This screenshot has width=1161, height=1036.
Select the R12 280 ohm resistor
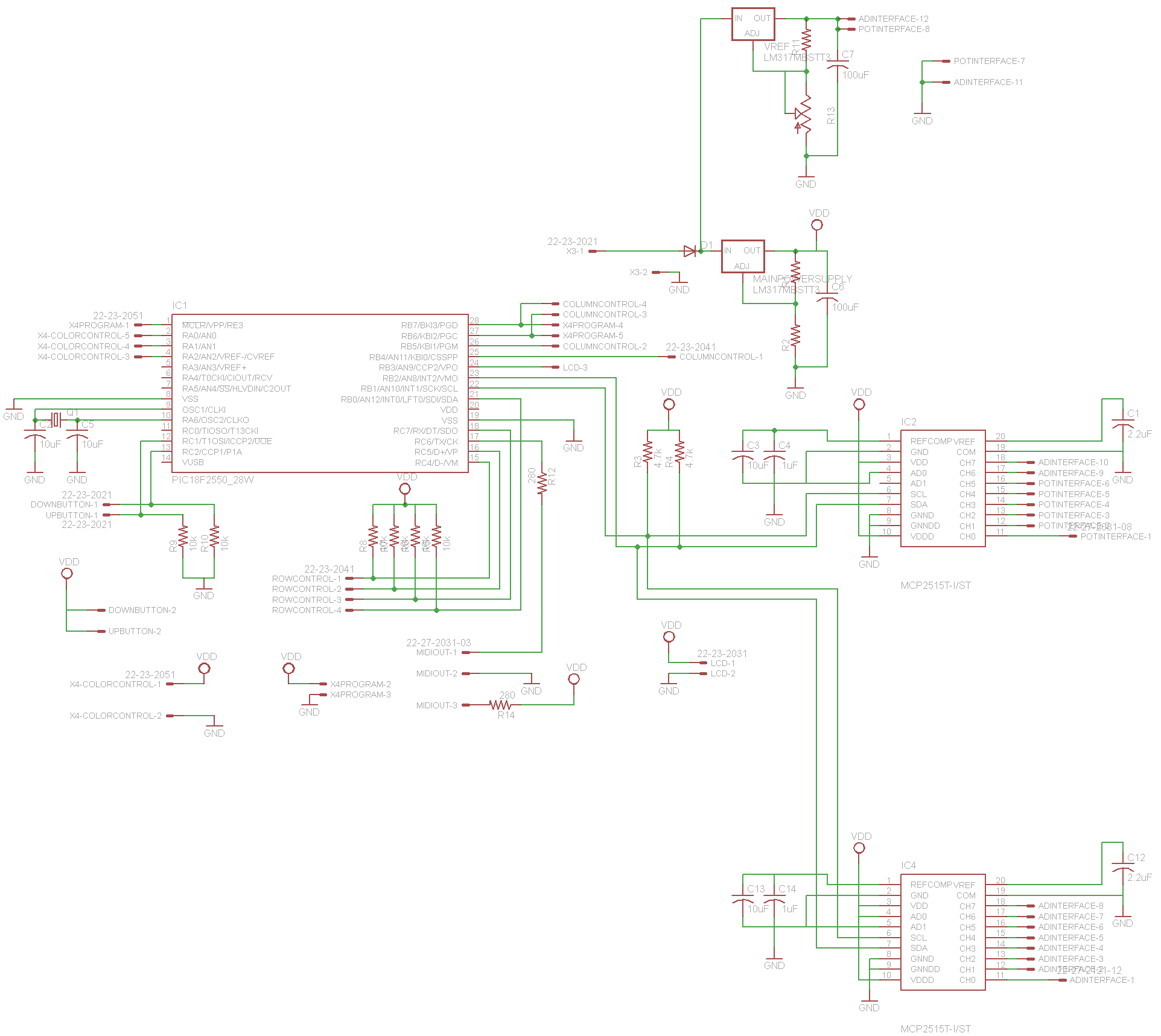[x=542, y=483]
